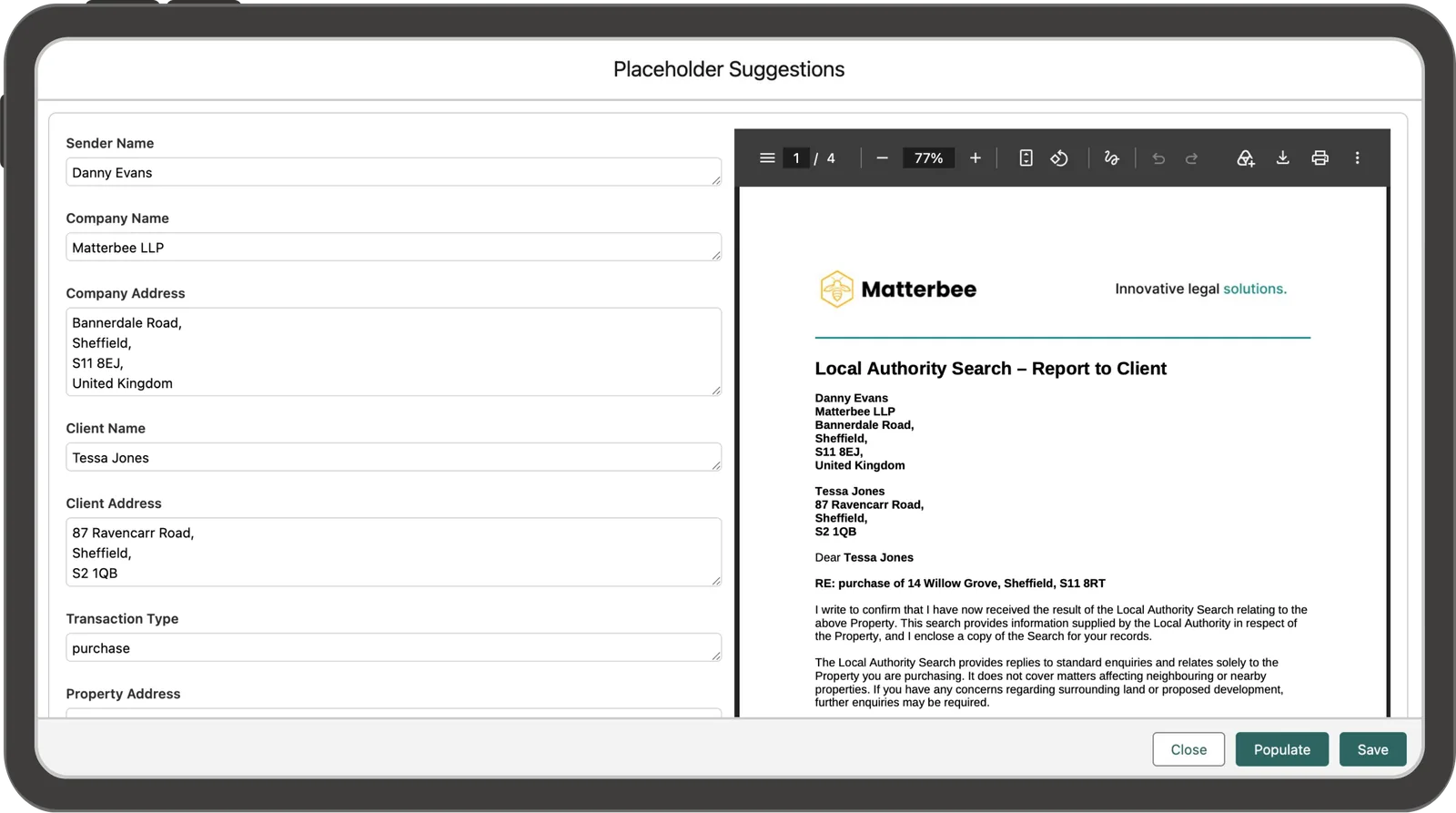Click the PDF page number box
The image size is (1456, 813).
(x=796, y=158)
